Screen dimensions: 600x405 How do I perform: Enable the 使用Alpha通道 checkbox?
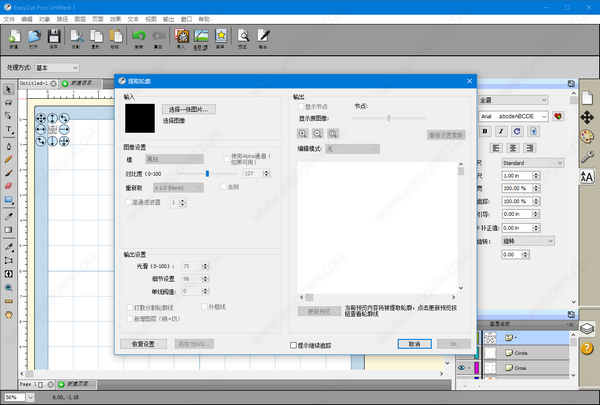226,159
